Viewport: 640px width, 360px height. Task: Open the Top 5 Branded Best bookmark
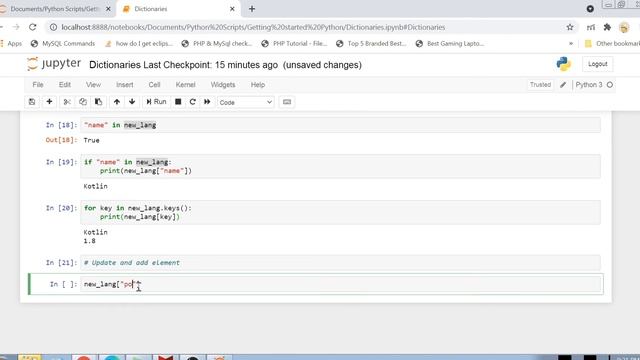coord(371,44)
